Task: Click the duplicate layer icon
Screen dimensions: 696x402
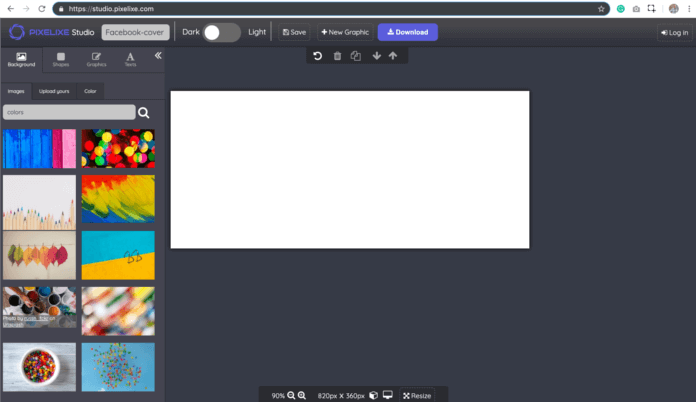Action: tap(356, 56)
